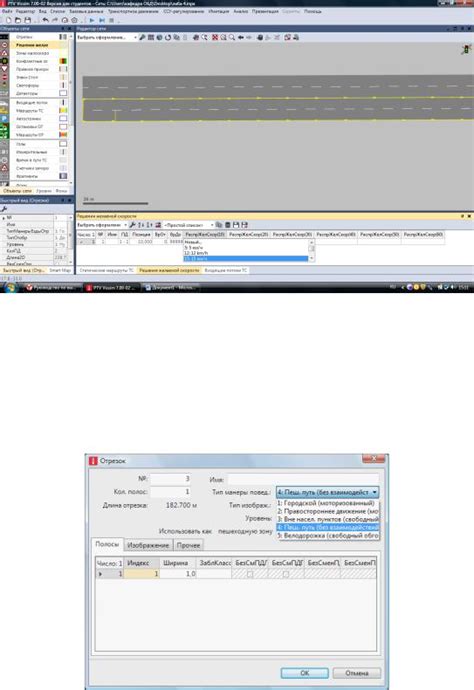Click the wrench icon in speed decisions list toolbar

point(132,225)
